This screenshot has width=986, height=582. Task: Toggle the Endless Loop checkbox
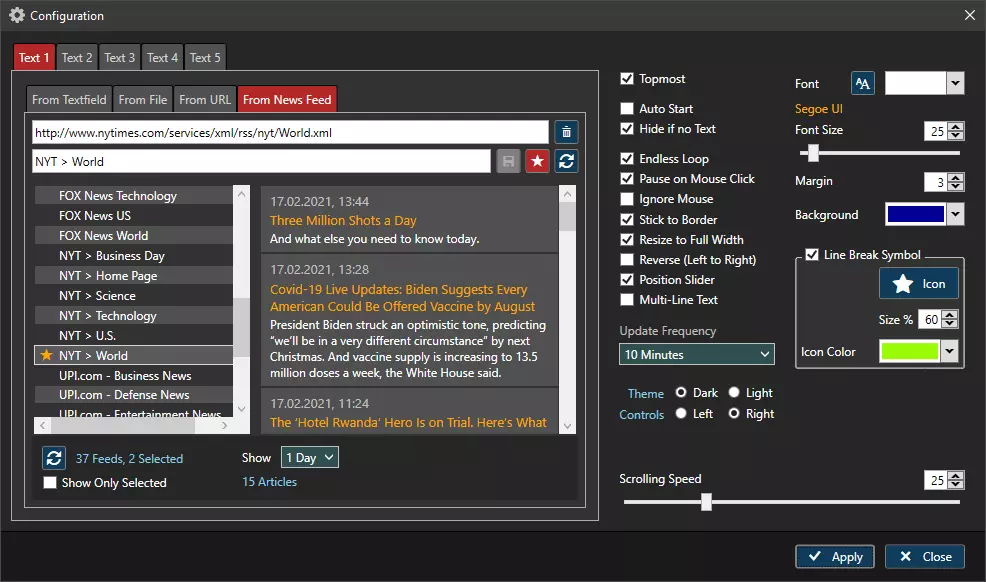click(627, 158)
